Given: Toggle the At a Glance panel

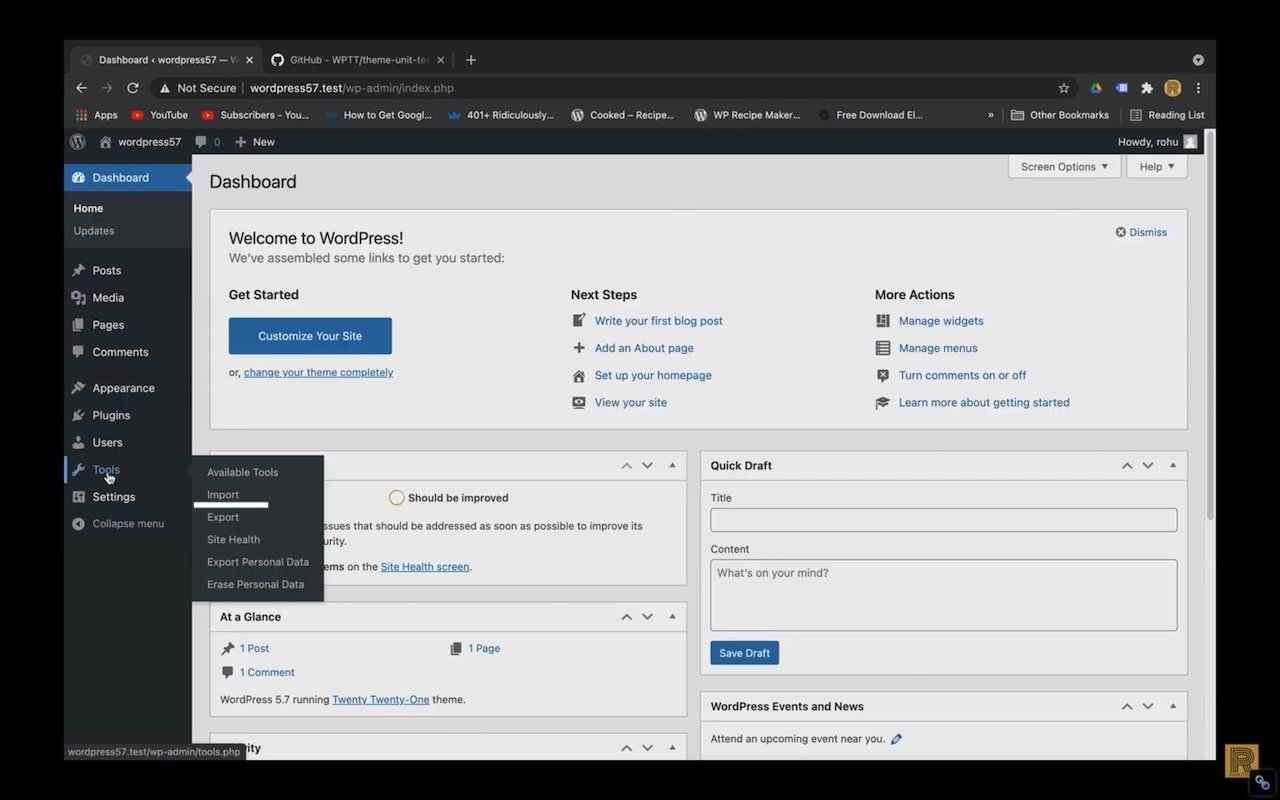Looking at the screenshot, I should pos(672,617).
